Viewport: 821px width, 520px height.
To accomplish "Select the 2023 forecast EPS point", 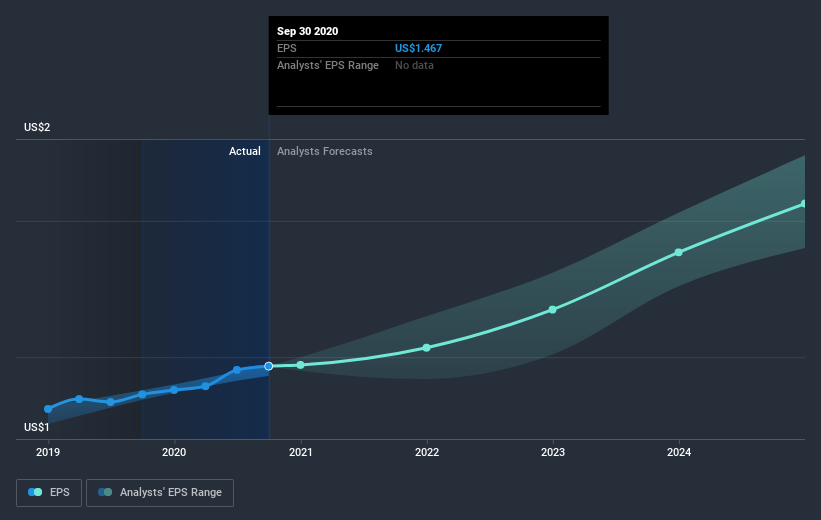I will coord(552,310).
